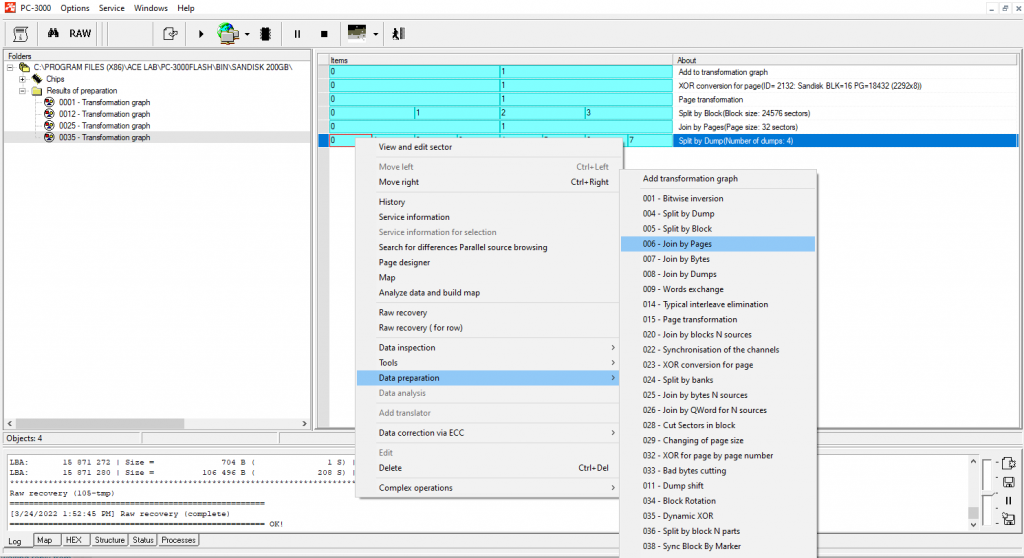Click the RAW toolbar button
The height and width of the screenshot is (558, 1024).
tap(80, 33)
